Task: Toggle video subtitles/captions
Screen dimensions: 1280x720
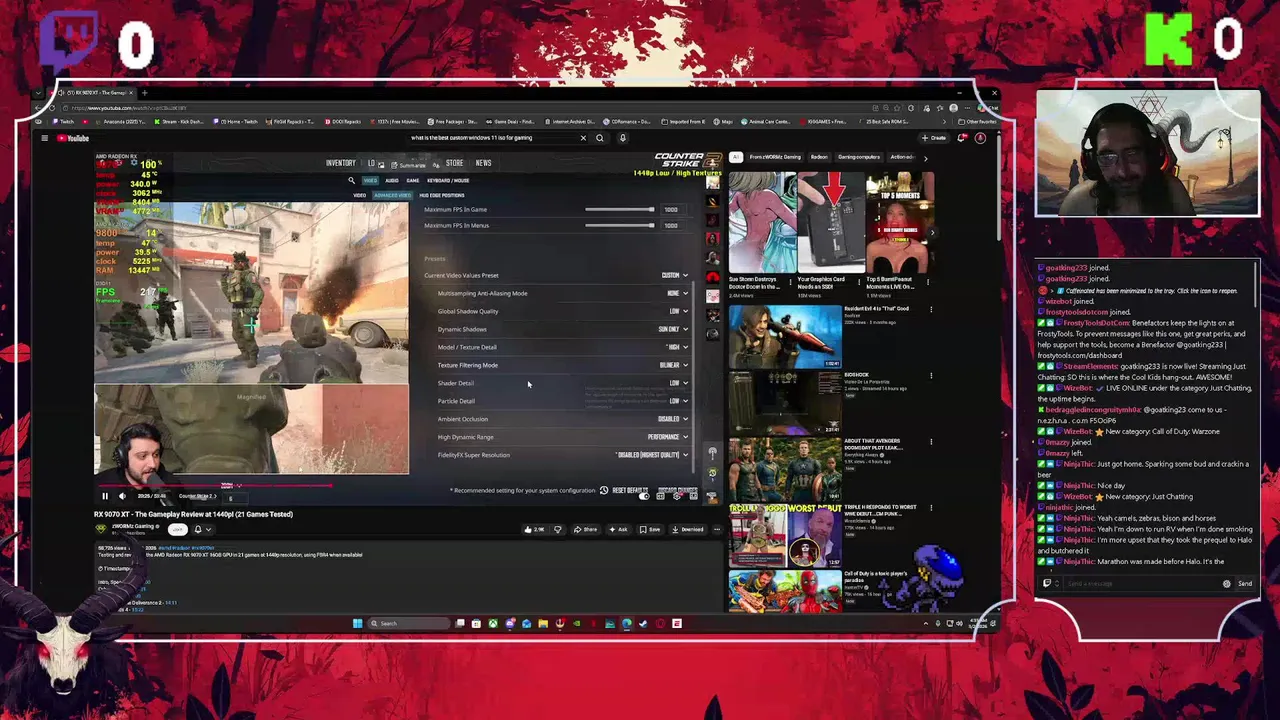Action: coord(660,496)
